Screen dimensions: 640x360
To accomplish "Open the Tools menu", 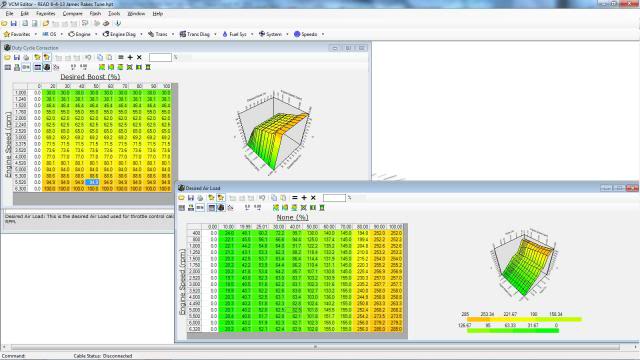I will tap(114, 13).
